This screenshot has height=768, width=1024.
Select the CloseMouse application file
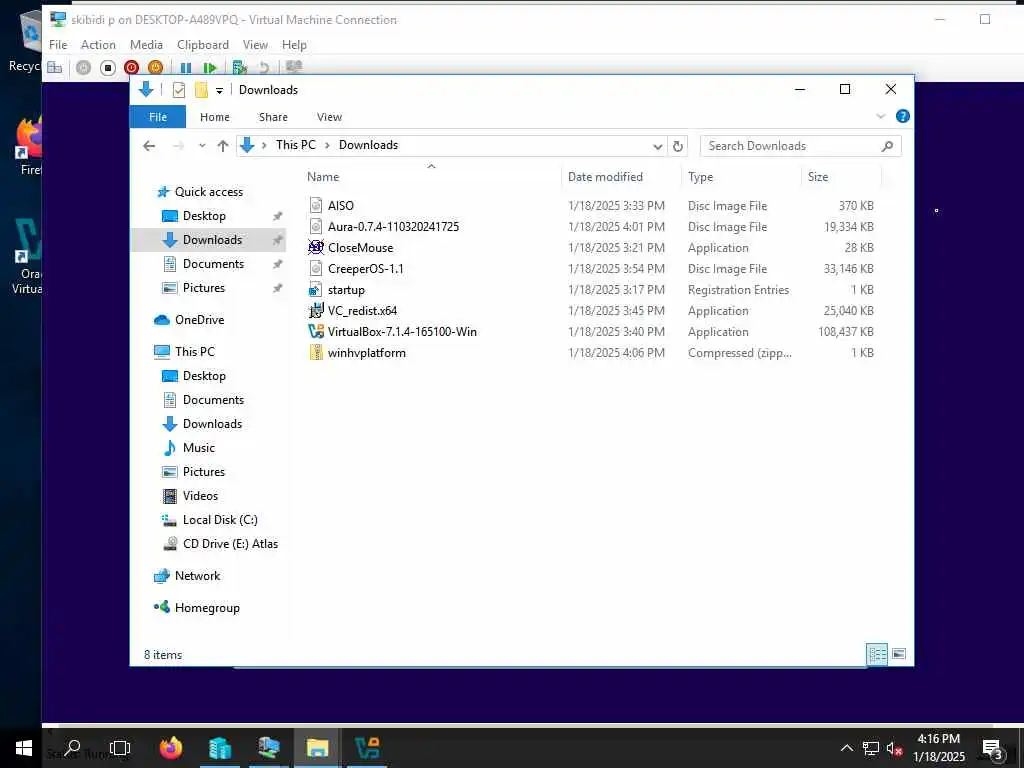click(x=360, y=248)
